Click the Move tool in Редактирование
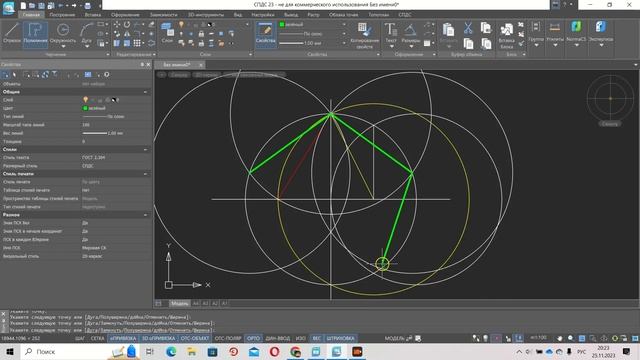 tap(117, 24)
